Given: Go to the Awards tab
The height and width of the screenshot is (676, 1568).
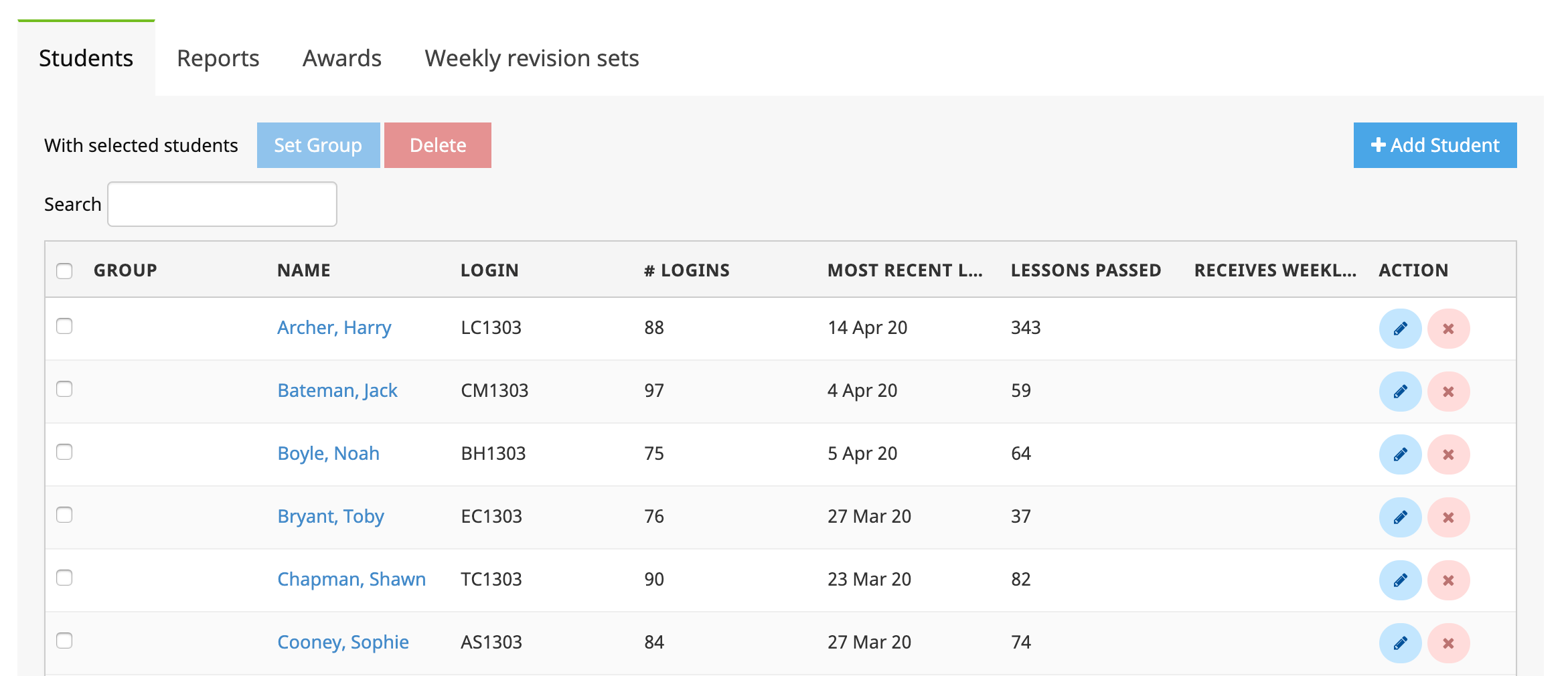Looking at the screenshot, I should click(341, 58).
